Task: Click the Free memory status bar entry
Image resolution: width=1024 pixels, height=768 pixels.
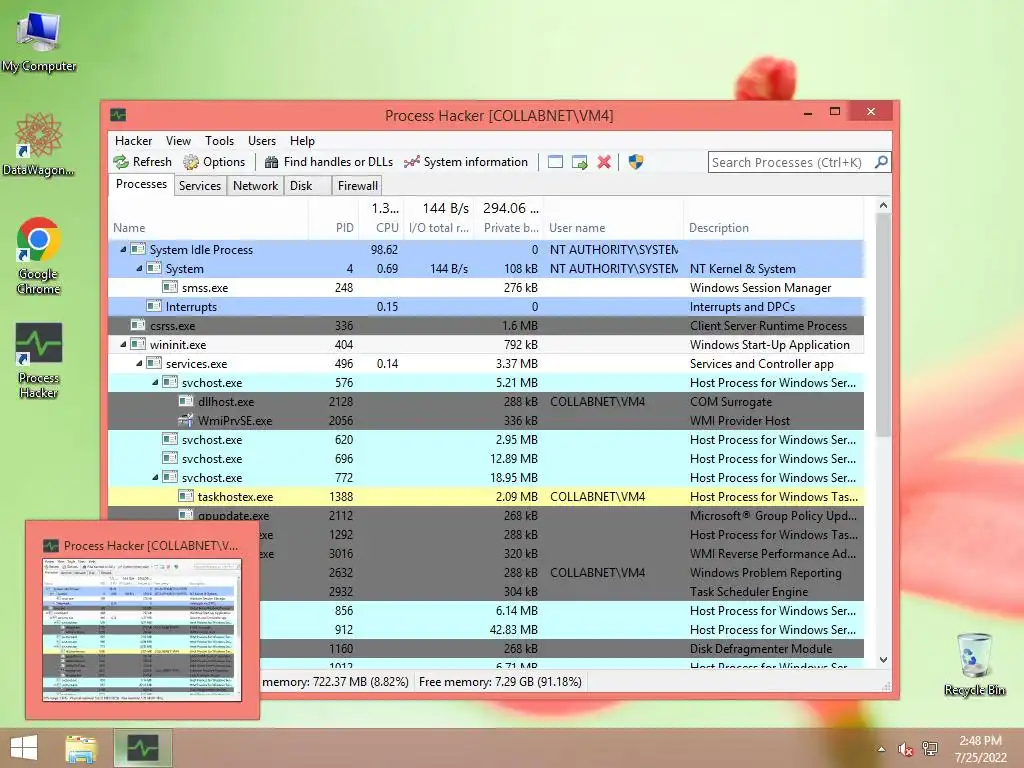Action: click(x=500, y=682)
